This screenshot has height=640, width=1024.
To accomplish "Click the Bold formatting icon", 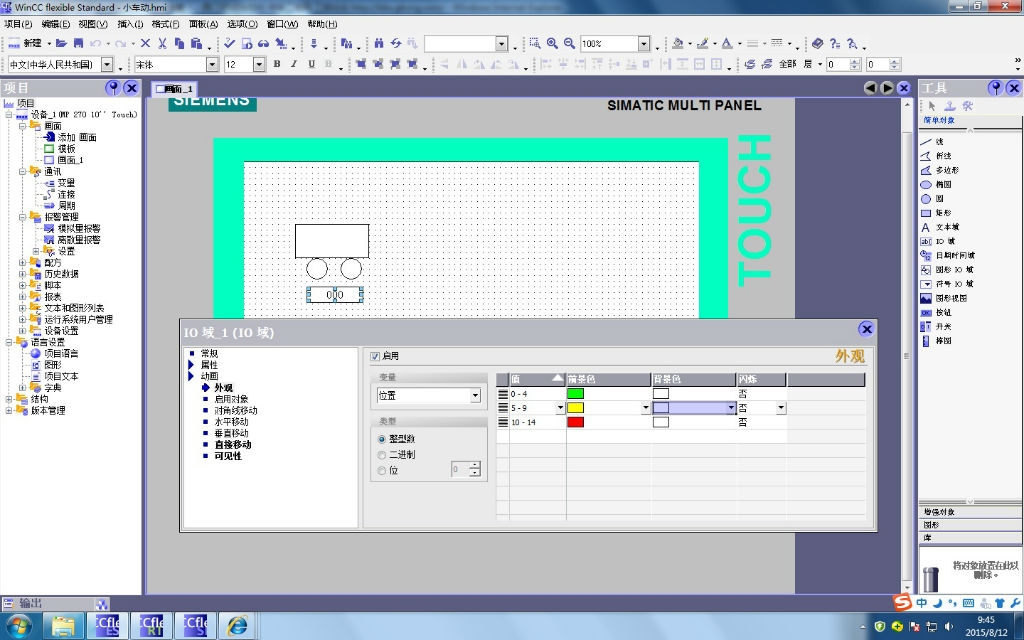I will [x=277, y=64].
